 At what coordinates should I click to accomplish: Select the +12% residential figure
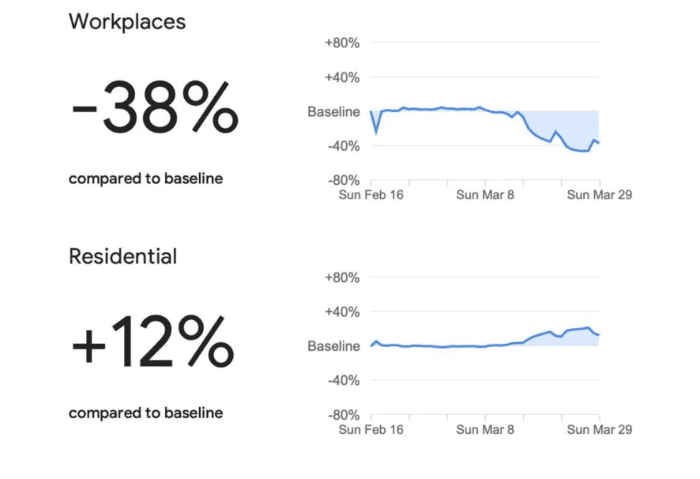(x=151, y=346)
